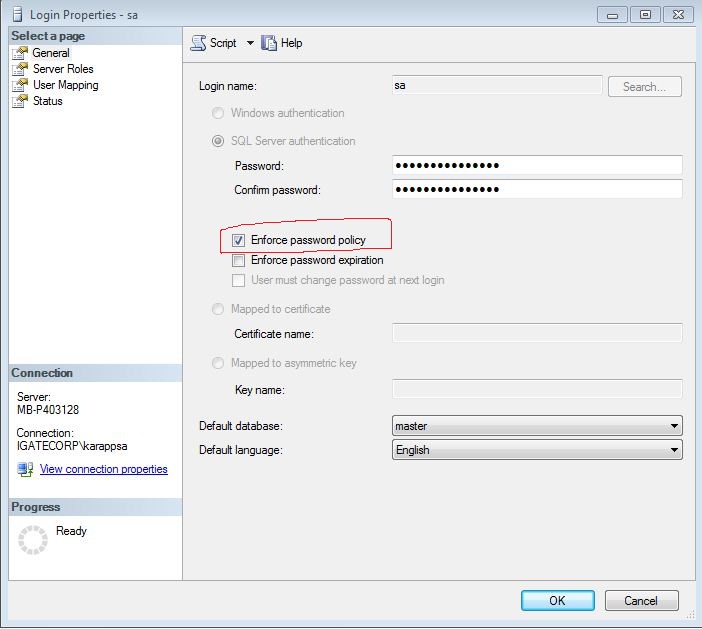702x629 pixels.
Task: Click View connection properties link
Action: [x=103, y=469]
